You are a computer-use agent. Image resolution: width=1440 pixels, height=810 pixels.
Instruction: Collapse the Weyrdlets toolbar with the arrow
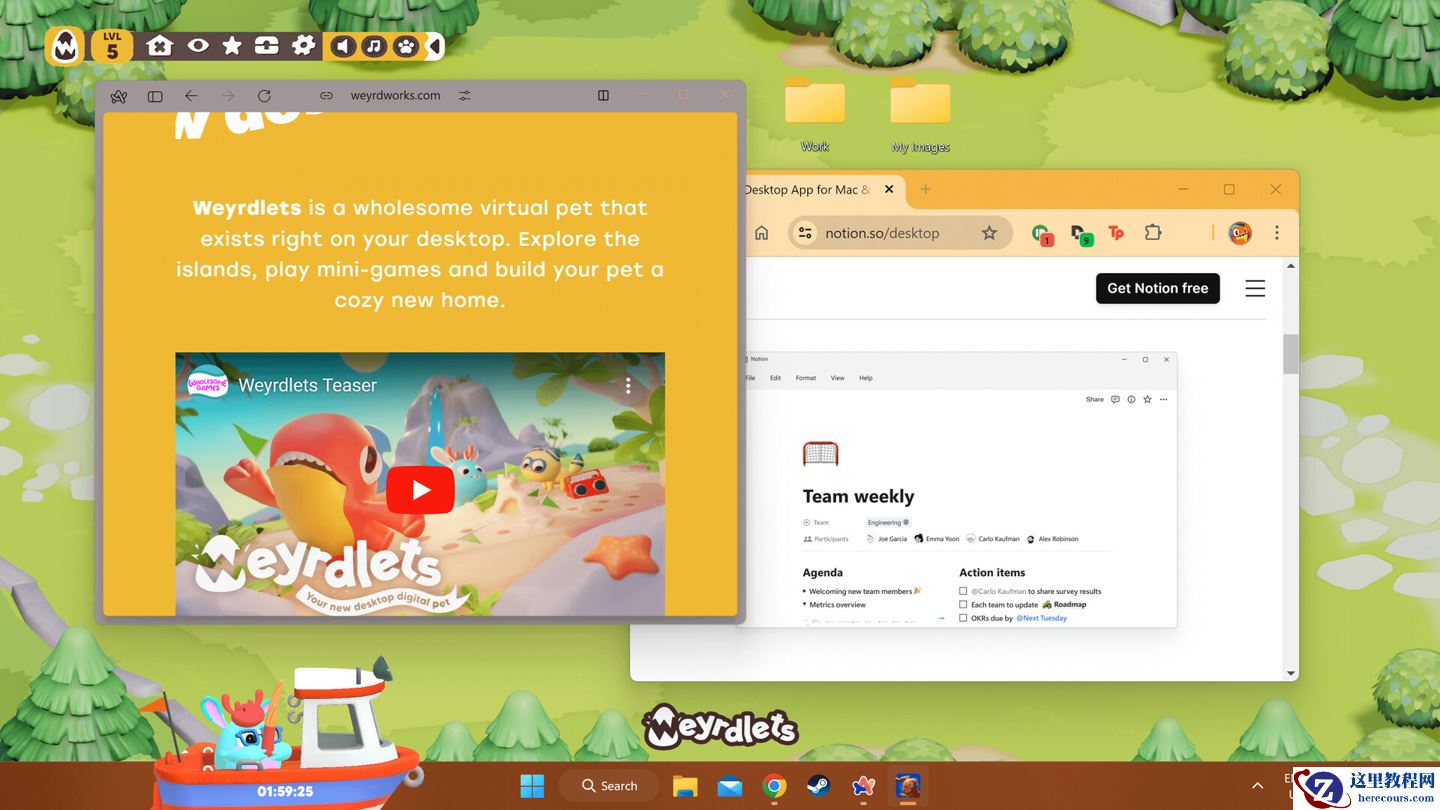click(435, 46)
